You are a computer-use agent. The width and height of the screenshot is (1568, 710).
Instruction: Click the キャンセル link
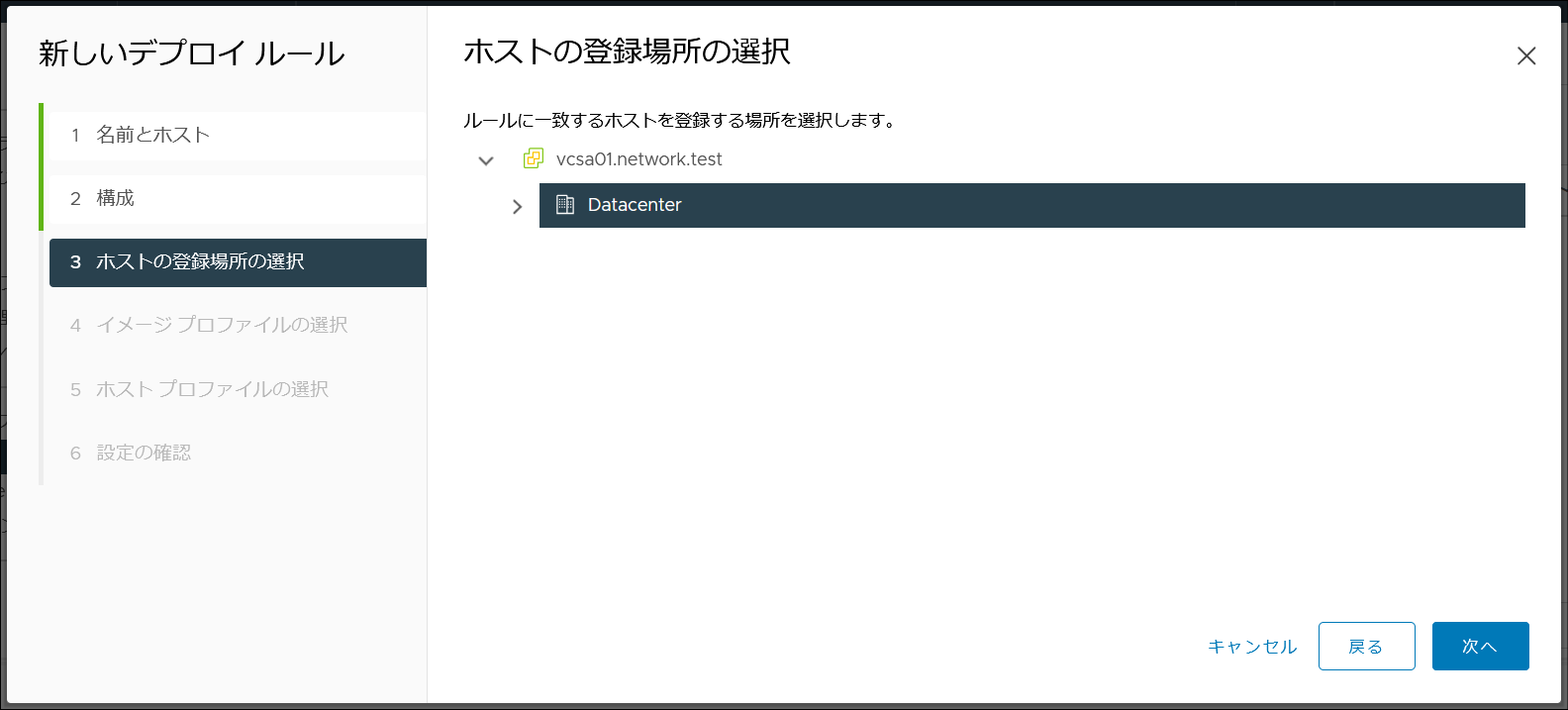tap(1252, 647)
